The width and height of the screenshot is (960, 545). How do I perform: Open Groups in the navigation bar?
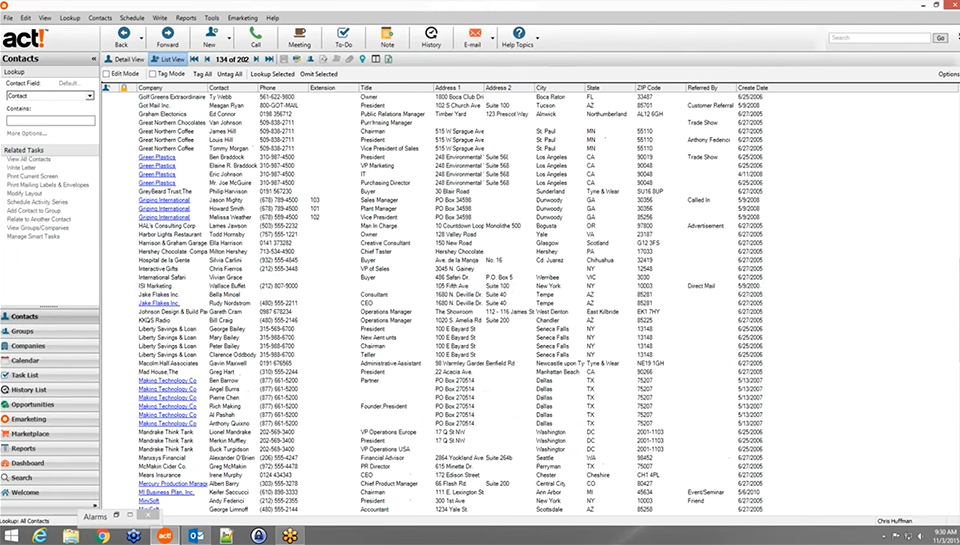pyautogui.click(x=50, y=331)
